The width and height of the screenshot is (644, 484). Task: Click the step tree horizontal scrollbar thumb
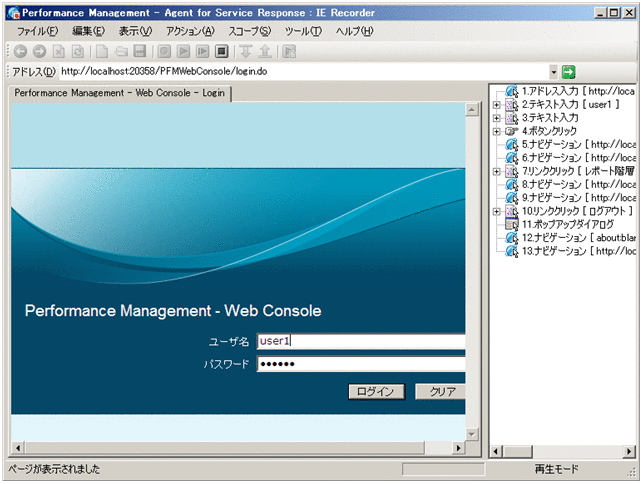pyautogui.click(x=518, y=452)
